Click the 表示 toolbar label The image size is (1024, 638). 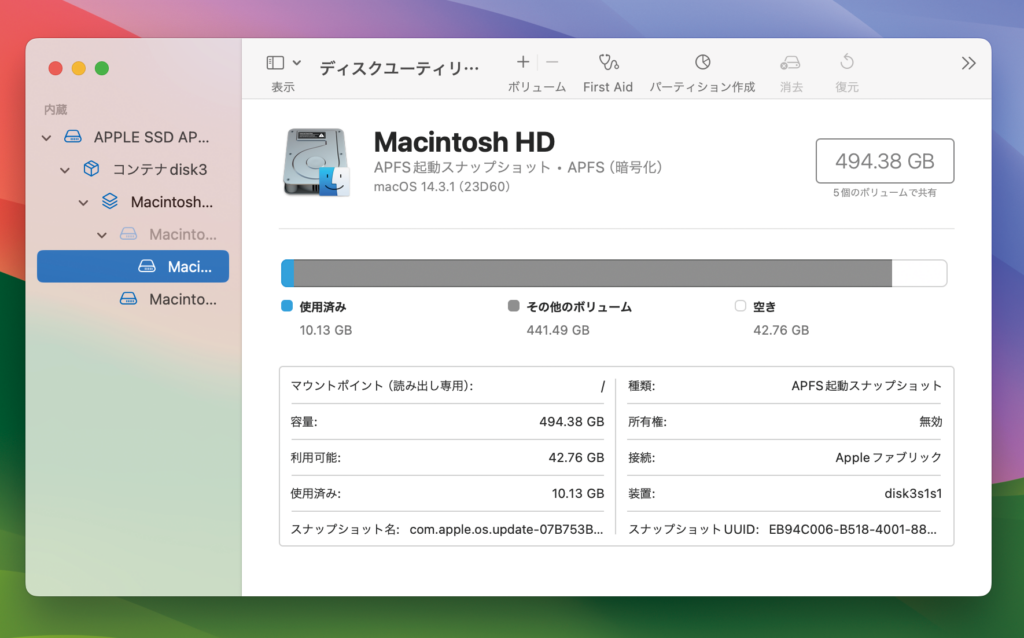coord(283,87)
